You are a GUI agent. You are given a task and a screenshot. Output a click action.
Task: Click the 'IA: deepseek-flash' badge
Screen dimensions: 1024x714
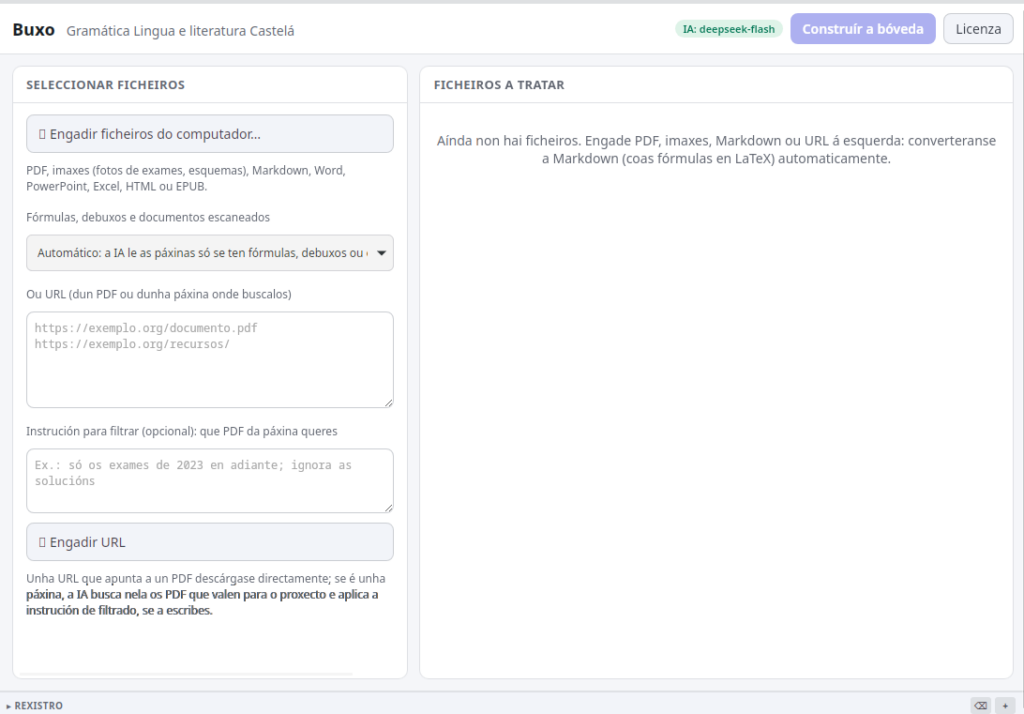pos(728,29)
